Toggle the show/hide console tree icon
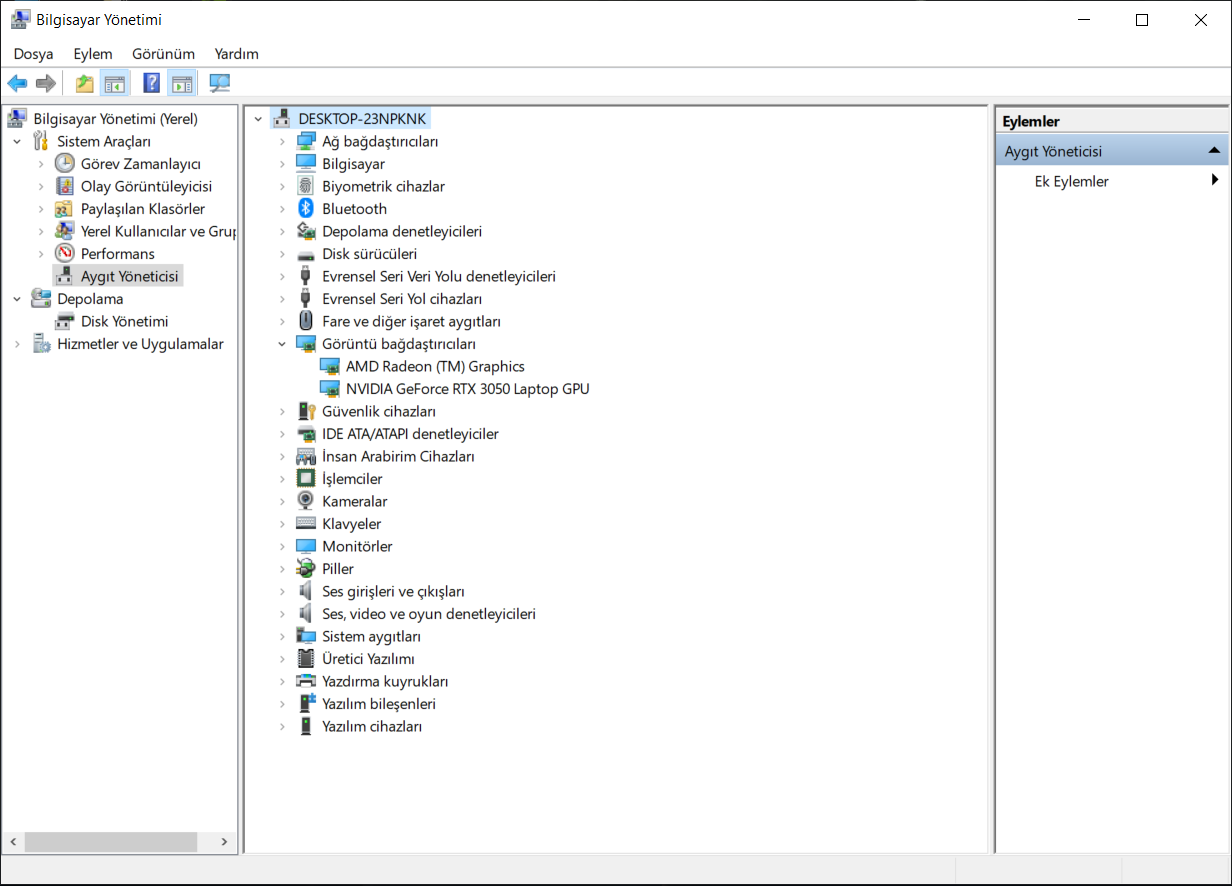The image size is (1232, 886). coord(114,83)
